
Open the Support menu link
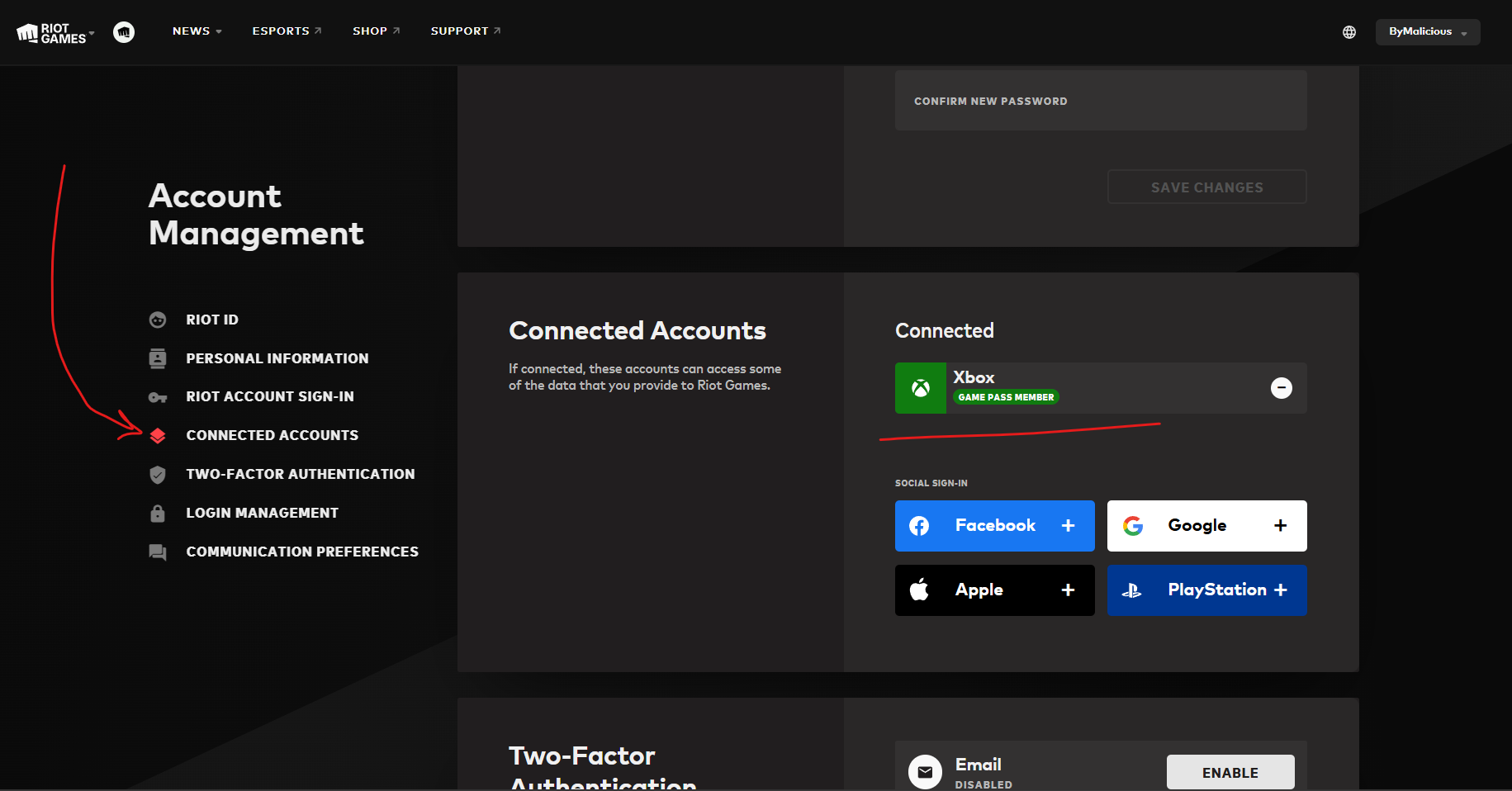coord(466,31)
